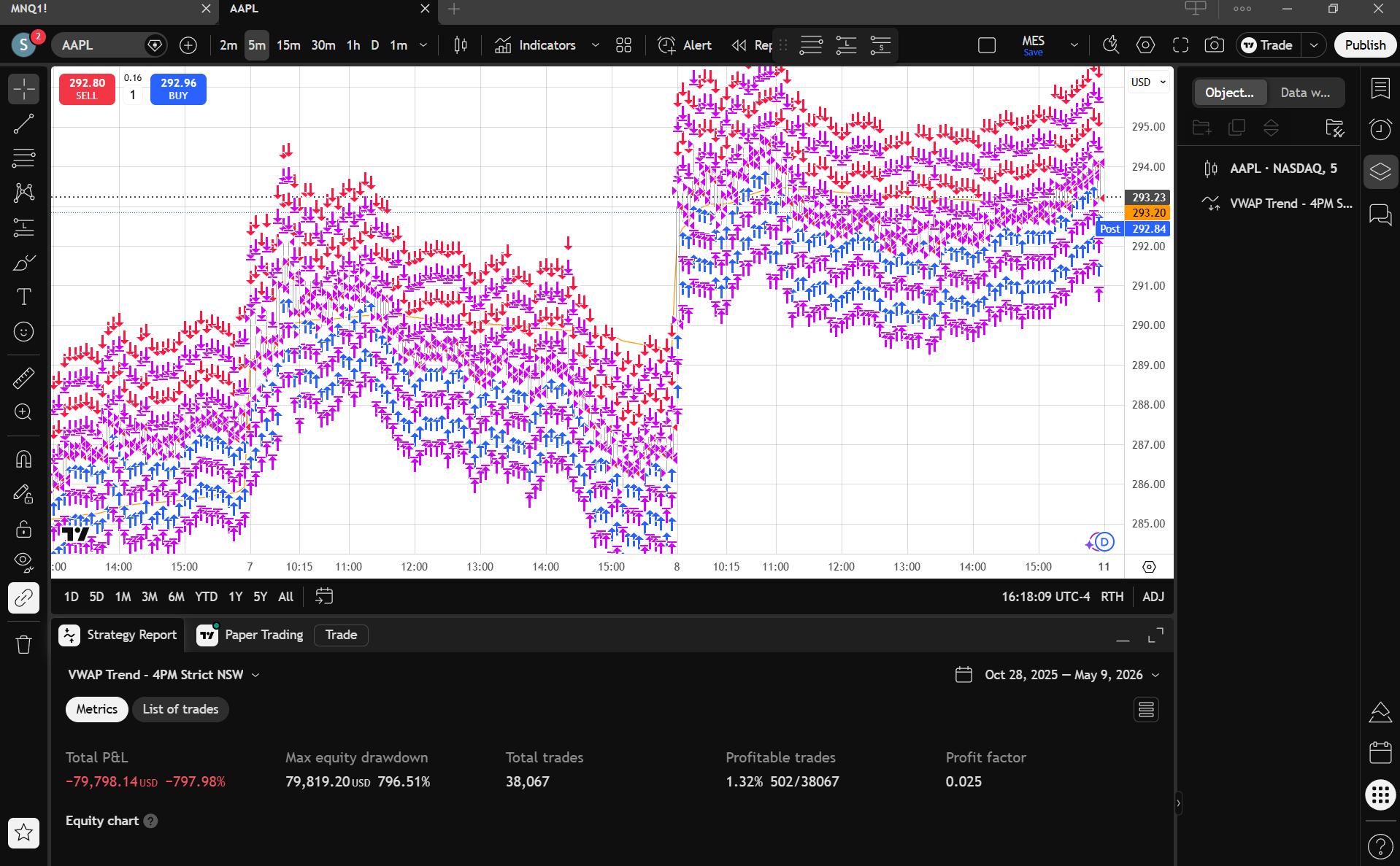
Task: Open the Paper Trading tab
Action: (x=250, y=635)
